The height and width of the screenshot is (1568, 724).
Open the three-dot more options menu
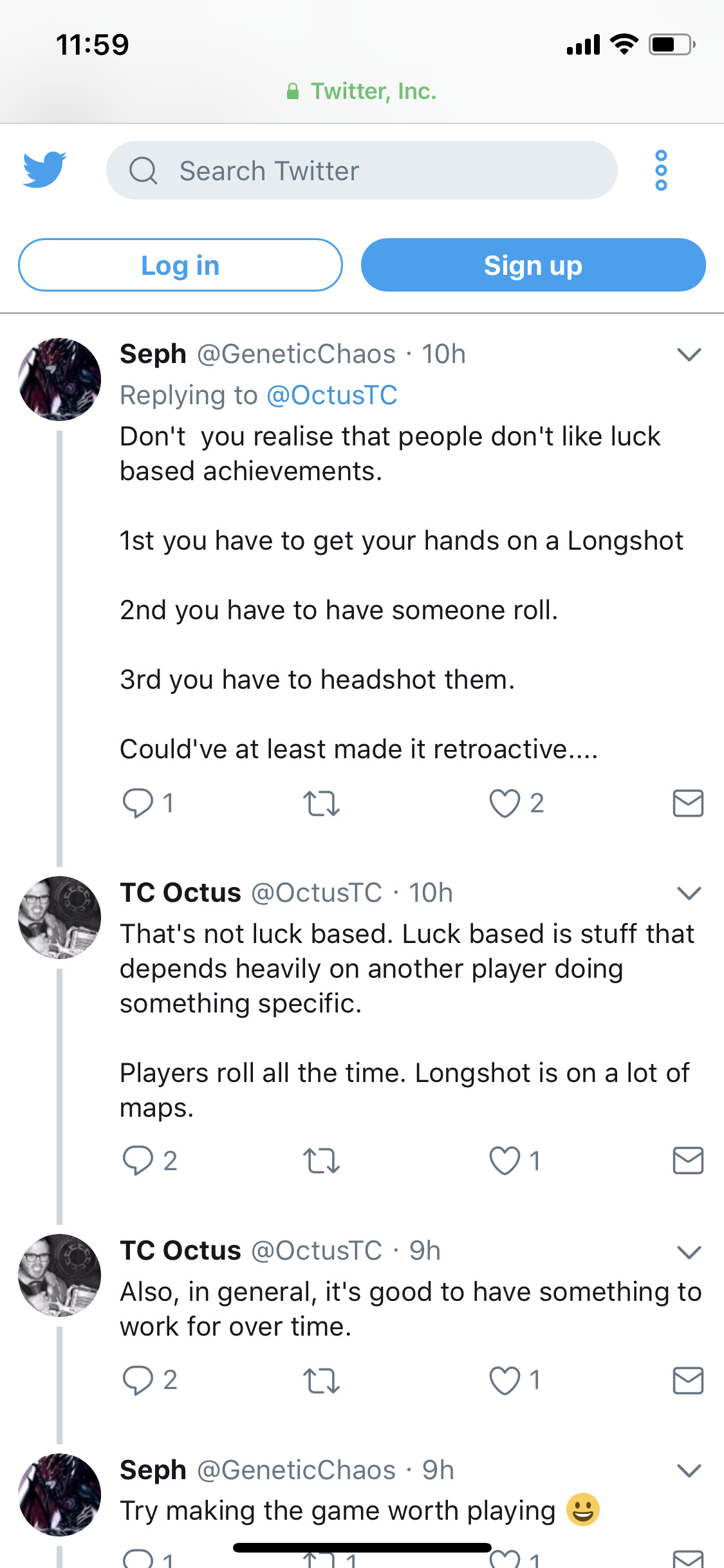coord(661,171)
